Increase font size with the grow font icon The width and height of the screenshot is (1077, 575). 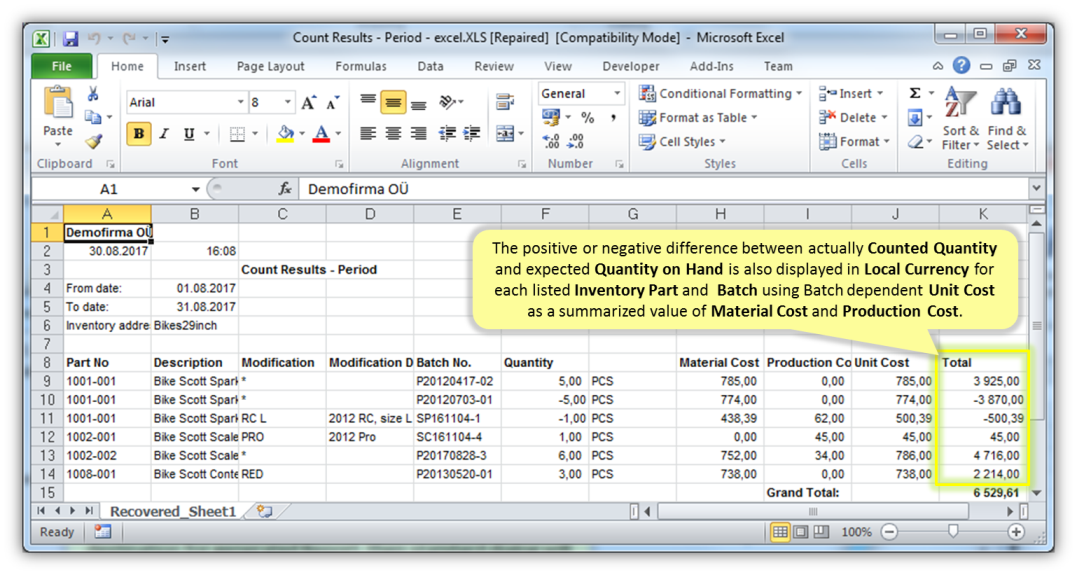click(308, 102)
